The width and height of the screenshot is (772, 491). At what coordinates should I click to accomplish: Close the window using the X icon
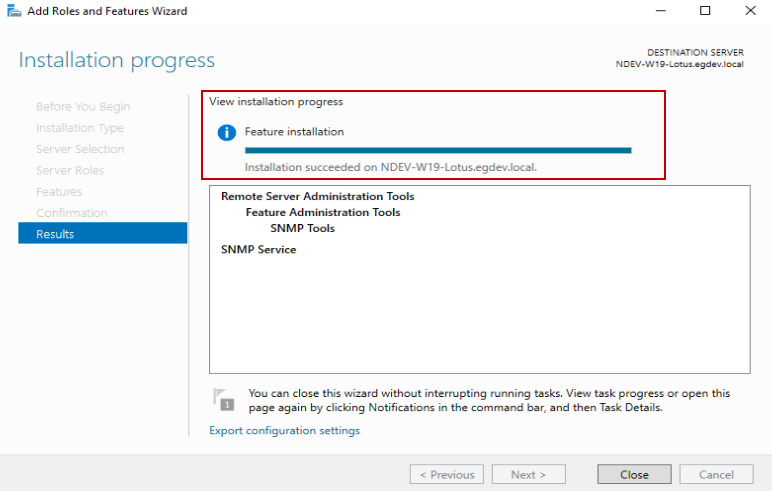[x=750, y=11]
